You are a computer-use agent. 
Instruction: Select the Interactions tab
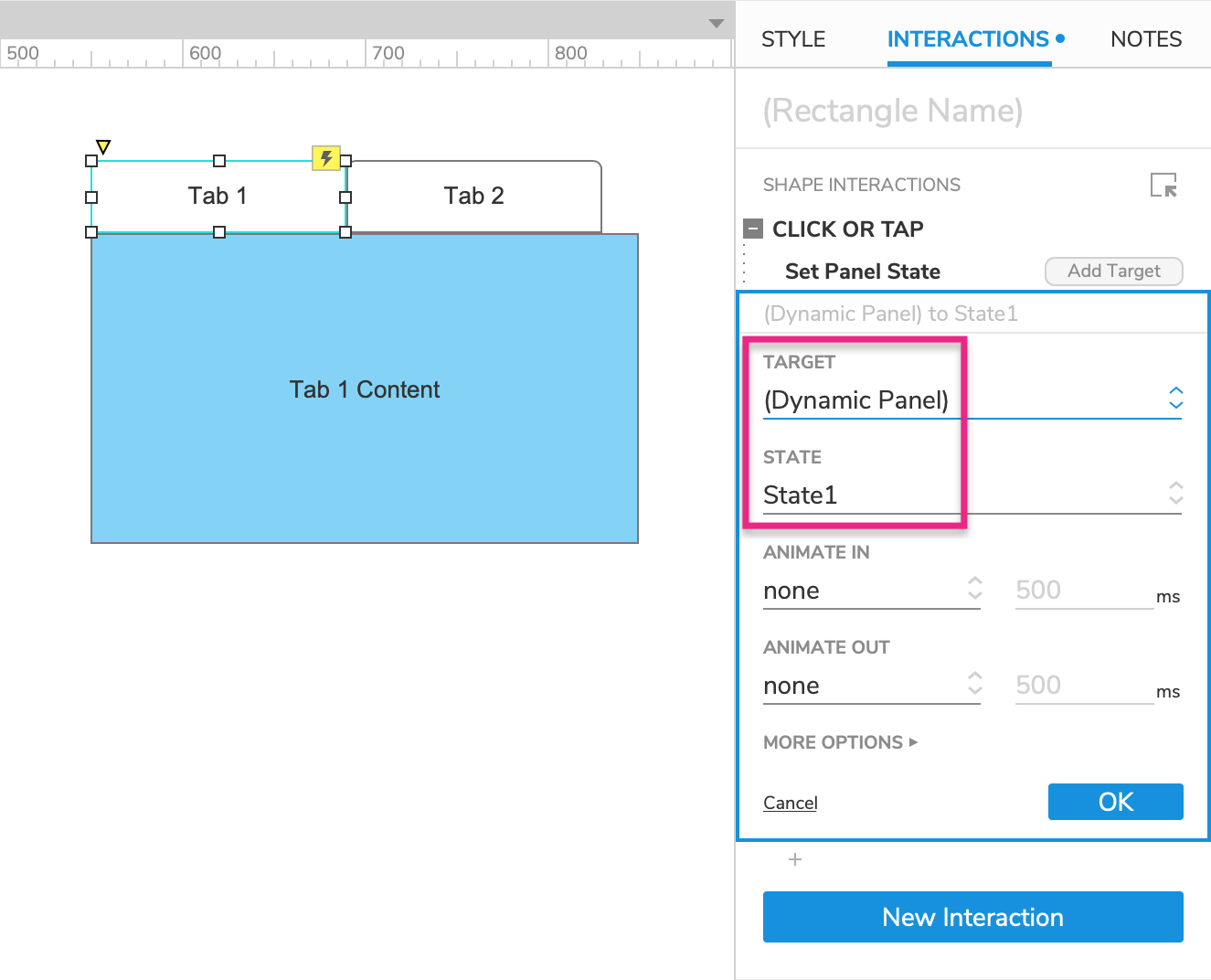coord(969,39)
